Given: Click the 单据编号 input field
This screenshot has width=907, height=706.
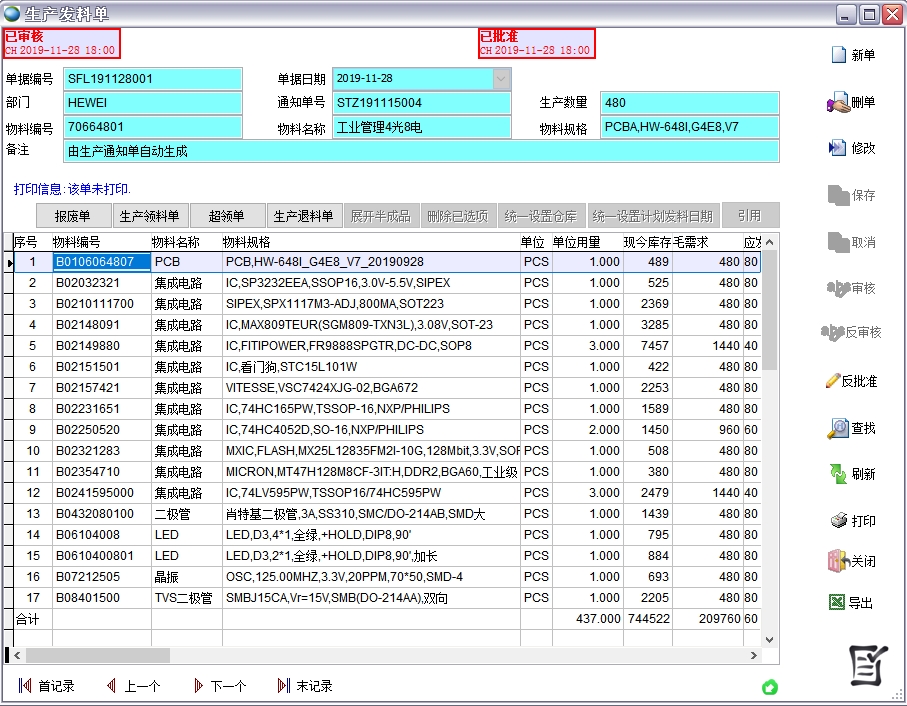Looking at the screenshot, I should pos(152,78).
